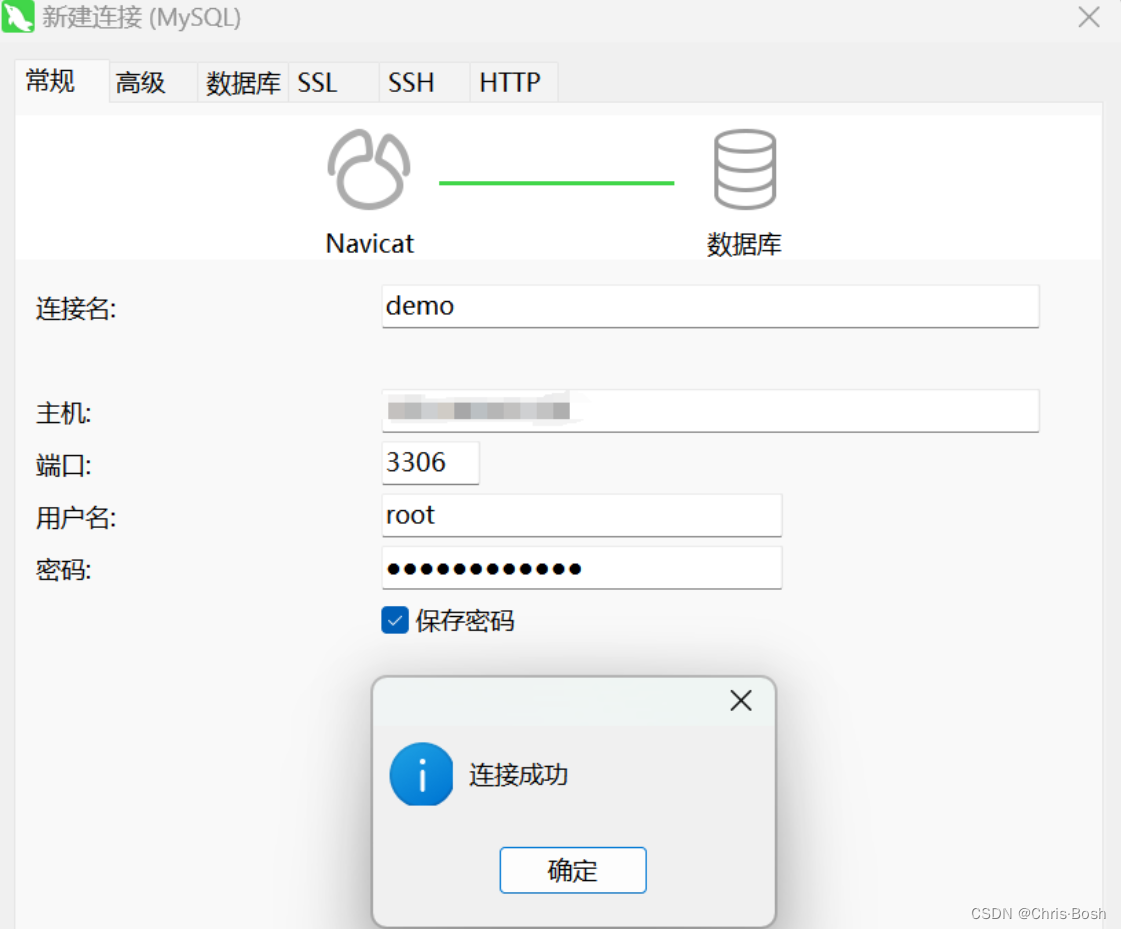Open the 数据库 tab

tap(243, 83)
